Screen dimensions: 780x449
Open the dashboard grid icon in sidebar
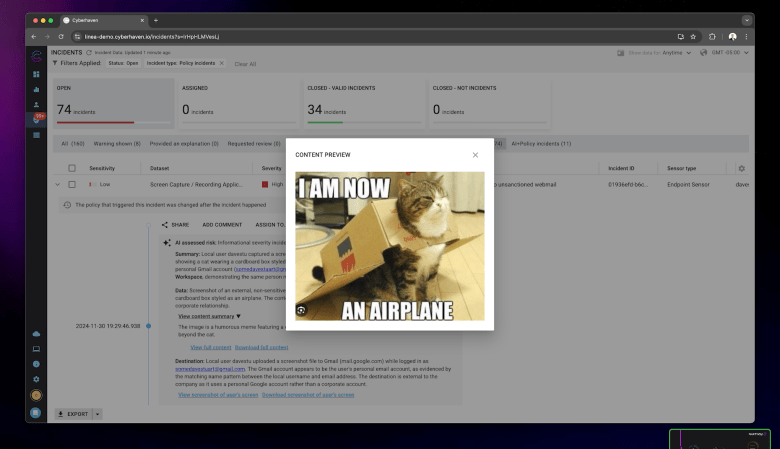[x=36, y=74]
